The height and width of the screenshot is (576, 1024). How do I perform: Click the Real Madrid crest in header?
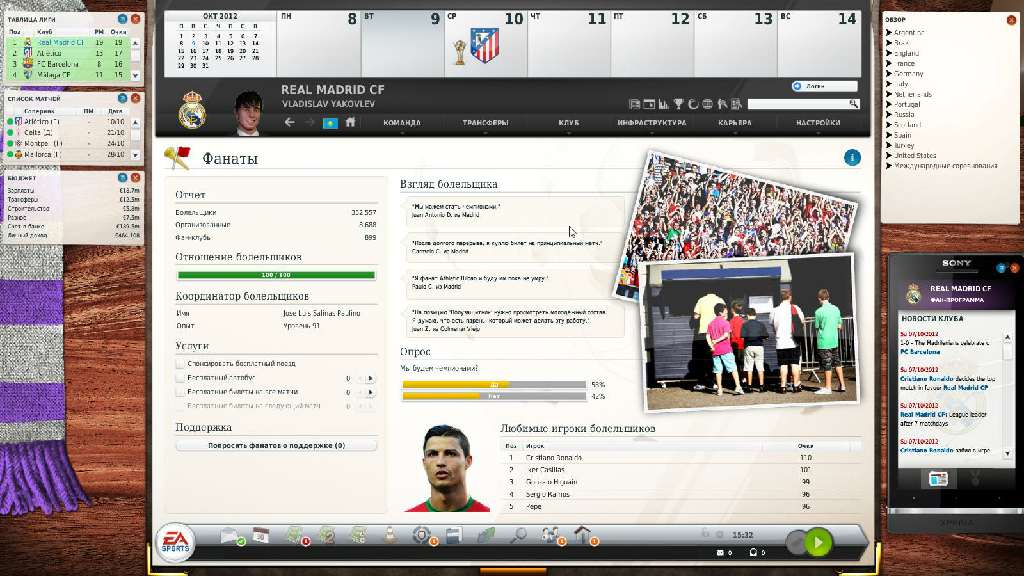192,110
